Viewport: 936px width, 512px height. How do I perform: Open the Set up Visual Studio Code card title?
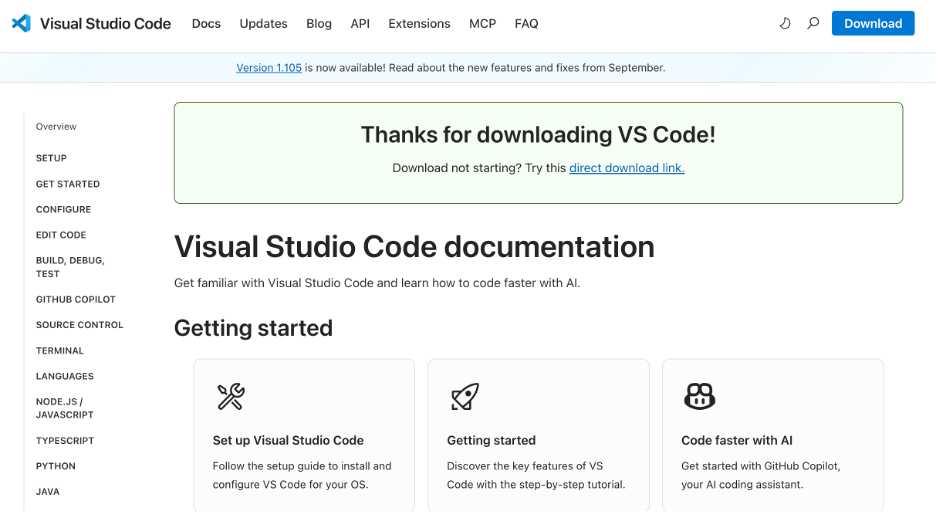(288, 440)
